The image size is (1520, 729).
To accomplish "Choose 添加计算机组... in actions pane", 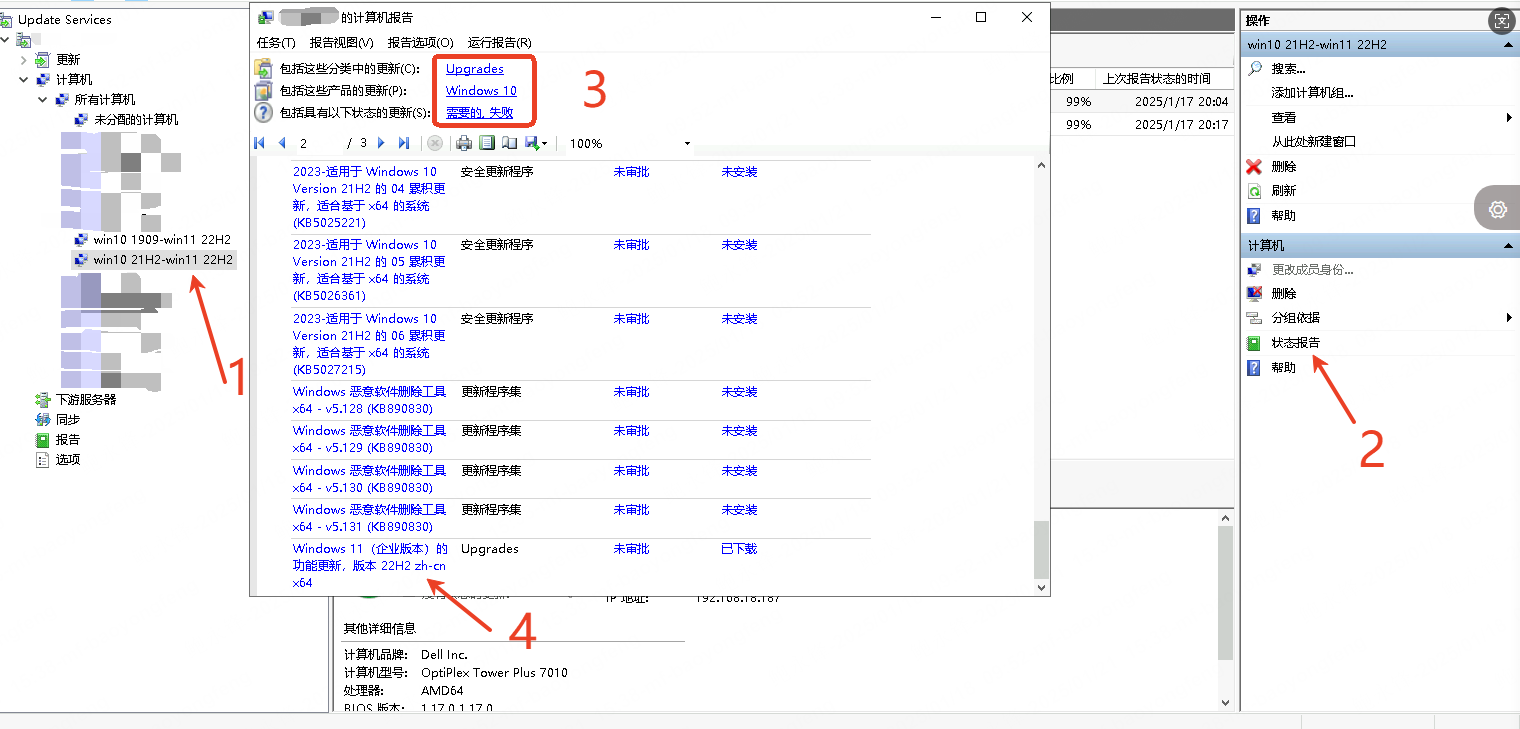I will tap(1312, 93).
